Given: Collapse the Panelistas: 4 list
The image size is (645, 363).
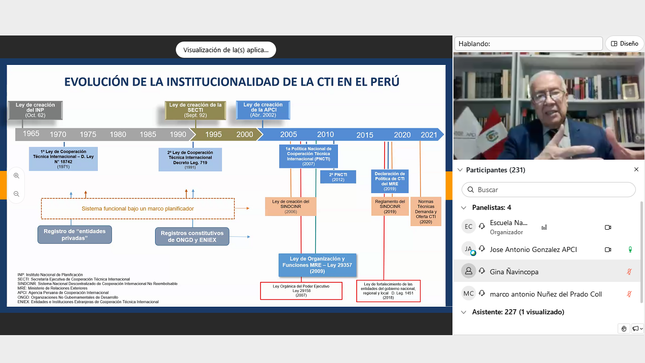Looking at the screenshot, I should pyautogui.click(x=464, y=207).
